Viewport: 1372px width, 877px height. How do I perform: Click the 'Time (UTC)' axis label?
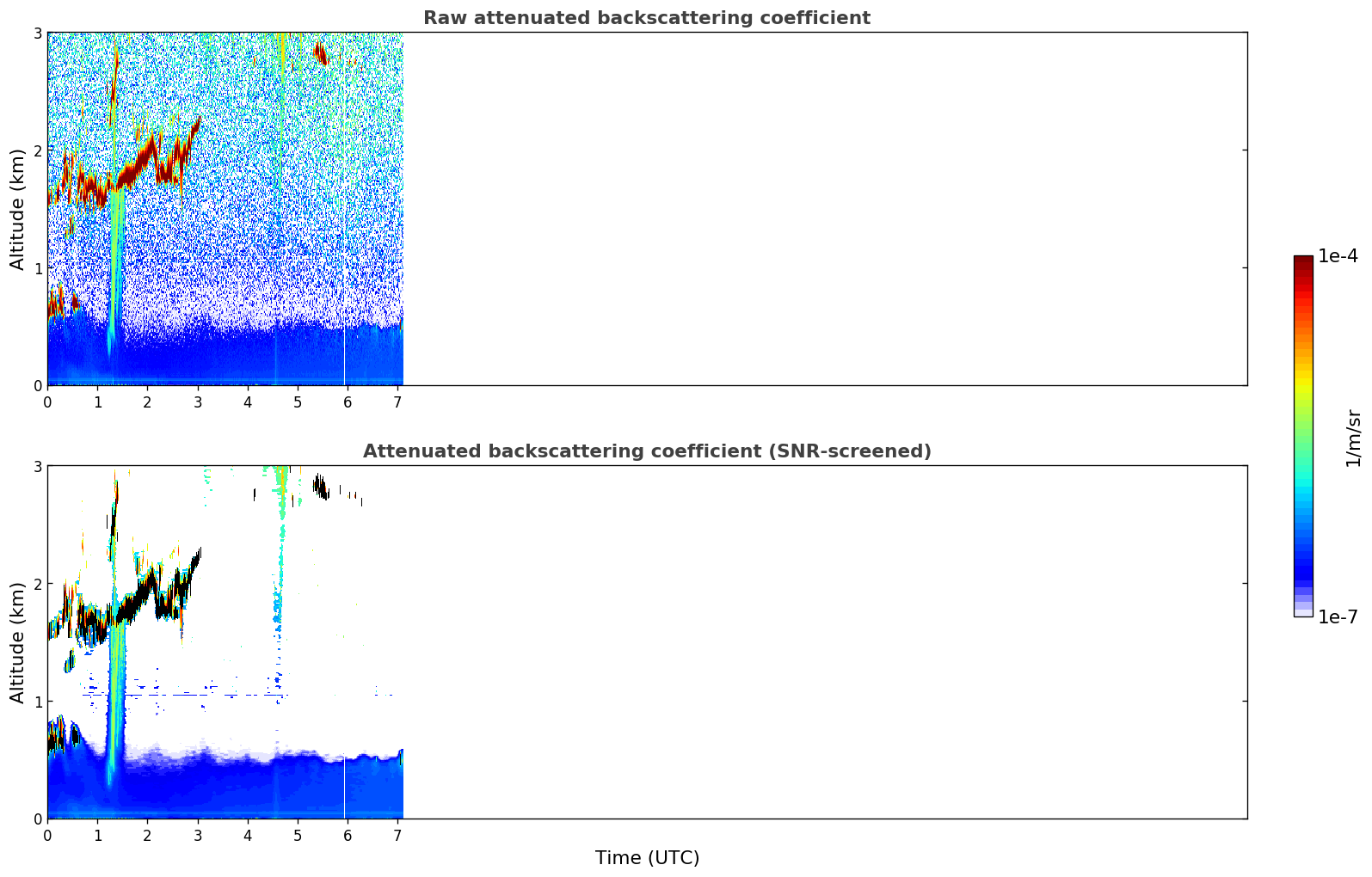tap(647, 858)
